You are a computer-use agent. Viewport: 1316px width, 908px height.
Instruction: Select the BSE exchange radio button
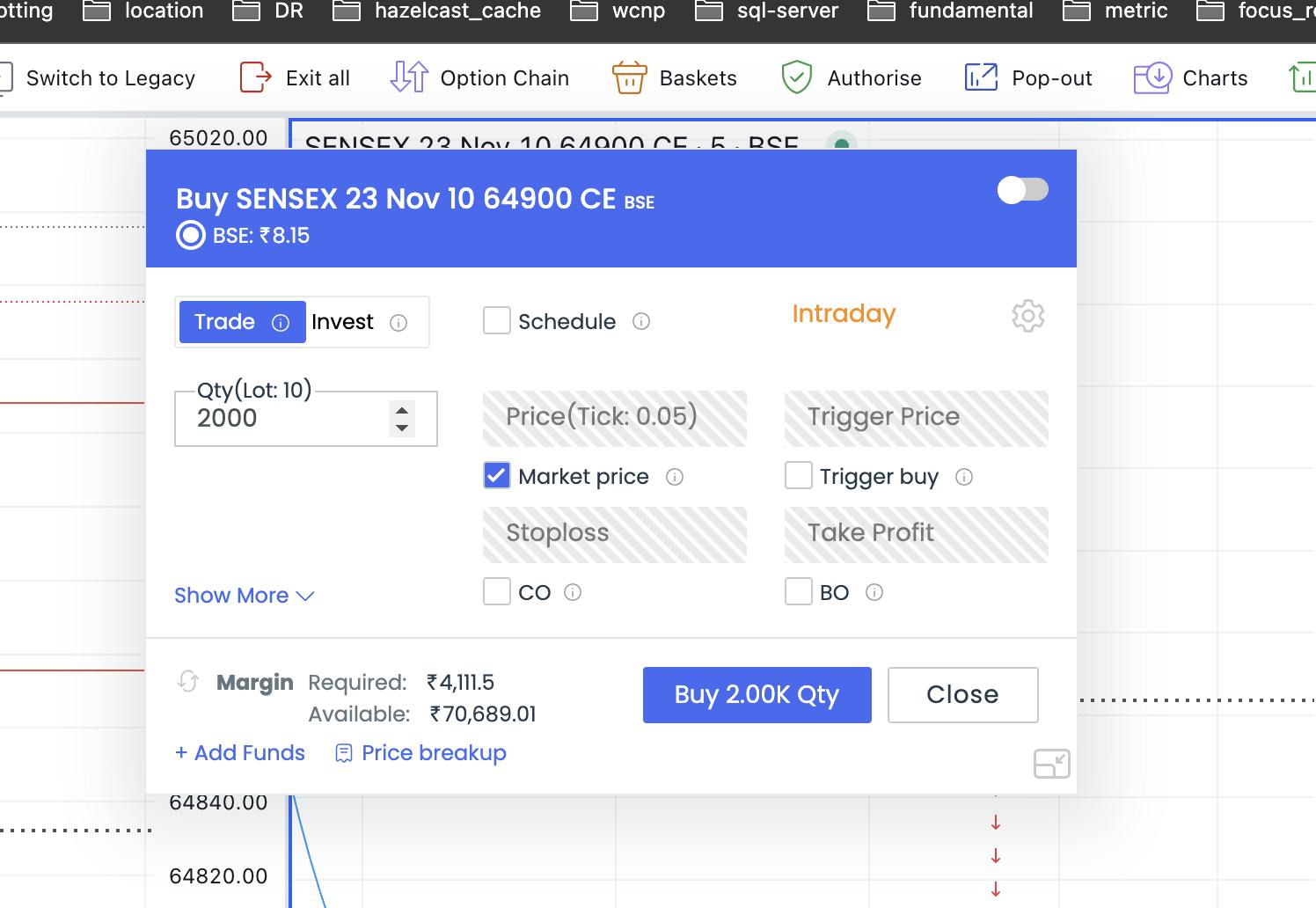click(x=191, y=236)
